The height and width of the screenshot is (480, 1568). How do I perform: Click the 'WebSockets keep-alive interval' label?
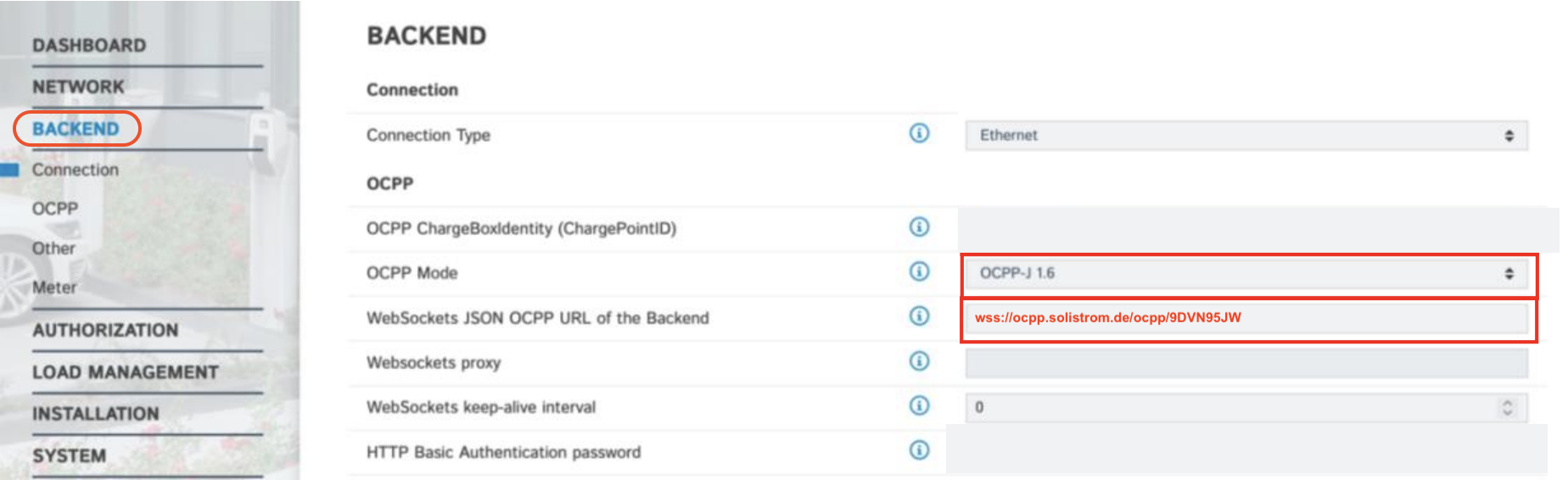coord(481,407)
